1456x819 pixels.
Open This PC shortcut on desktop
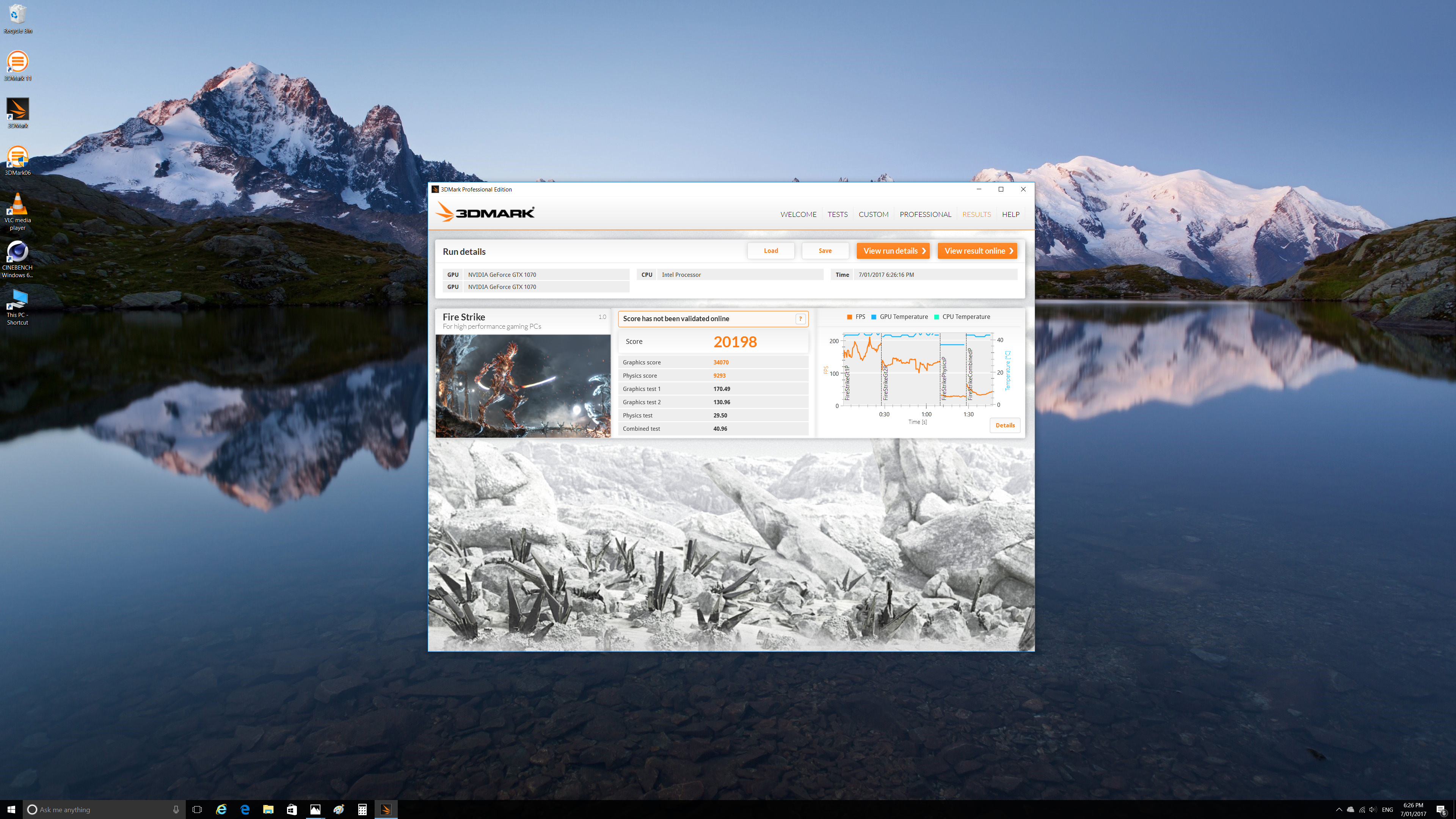(17, 307)
